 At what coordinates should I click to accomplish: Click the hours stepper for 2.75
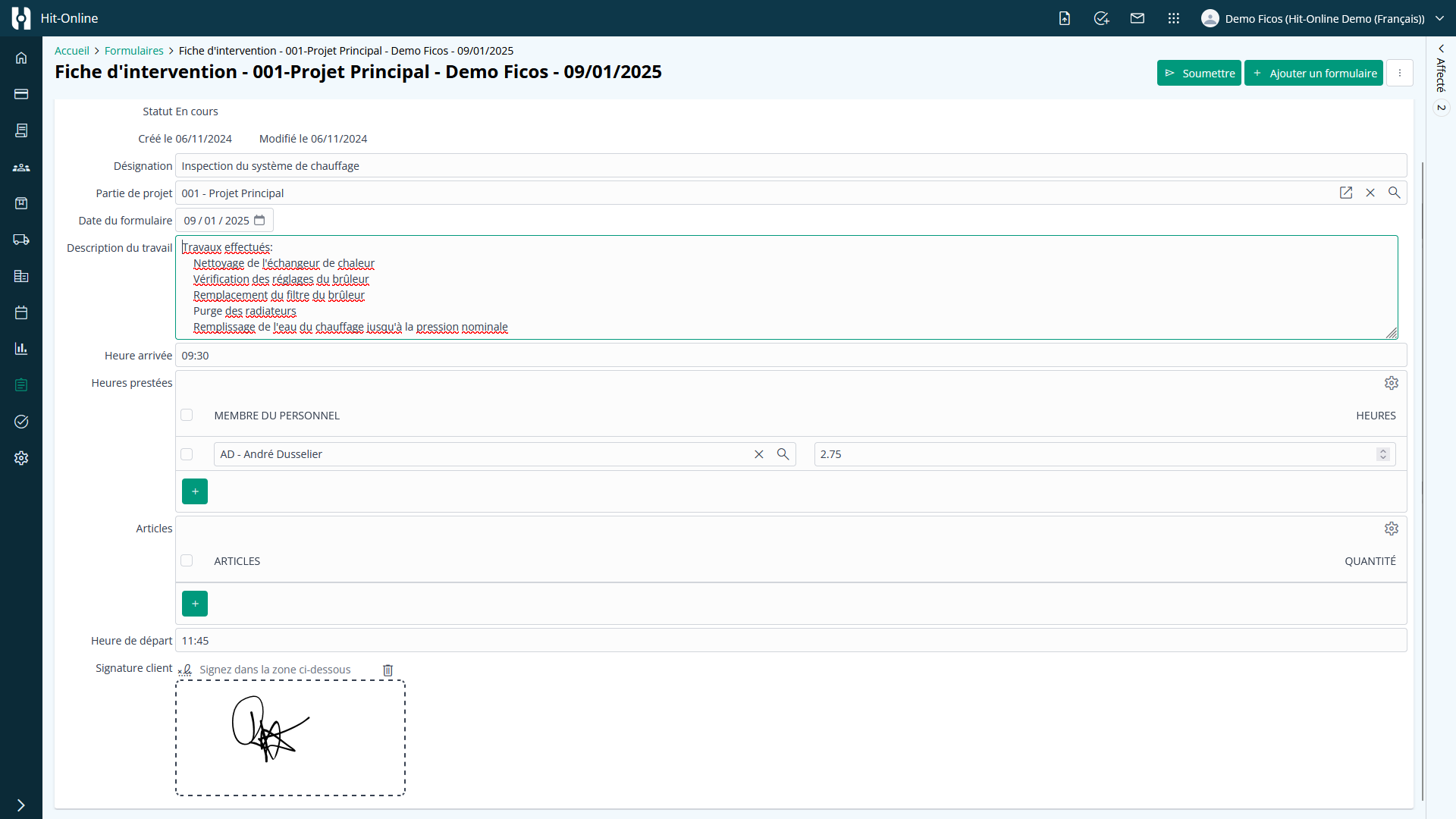point(1383,454)
